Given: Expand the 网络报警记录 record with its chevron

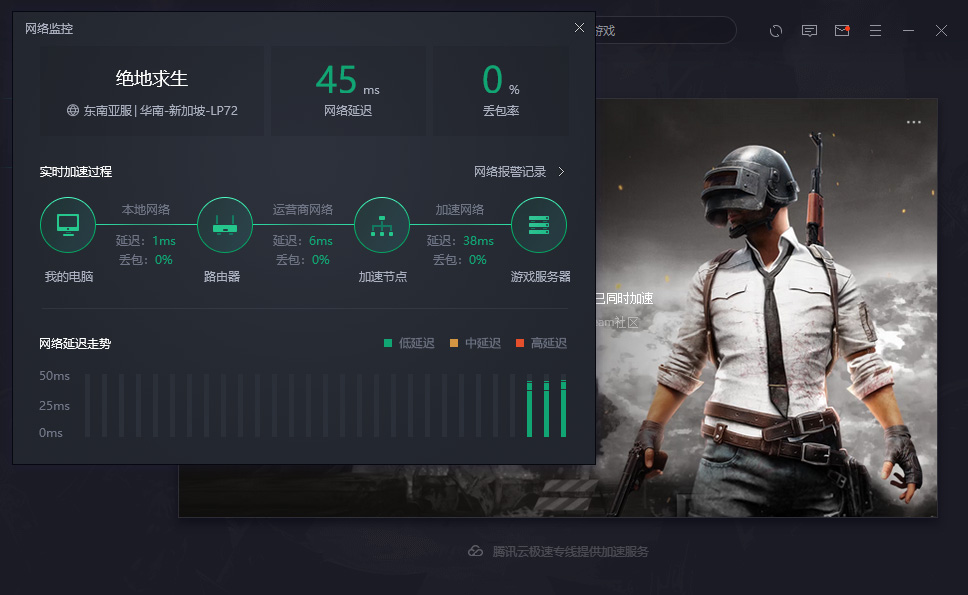Looking at the screenshot, I should click(x=561, y=171).
